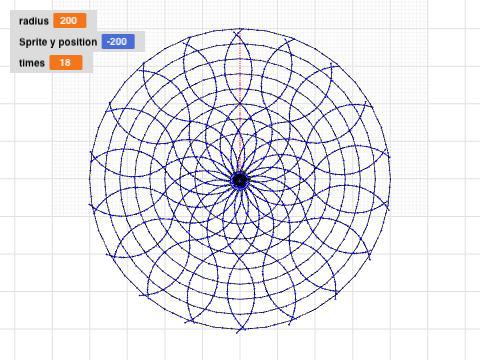This screenshot has height=360, width=480.
Task: Click the leftmost point of the outer circle
Action: pyautogui.click(x=90, y=179)
